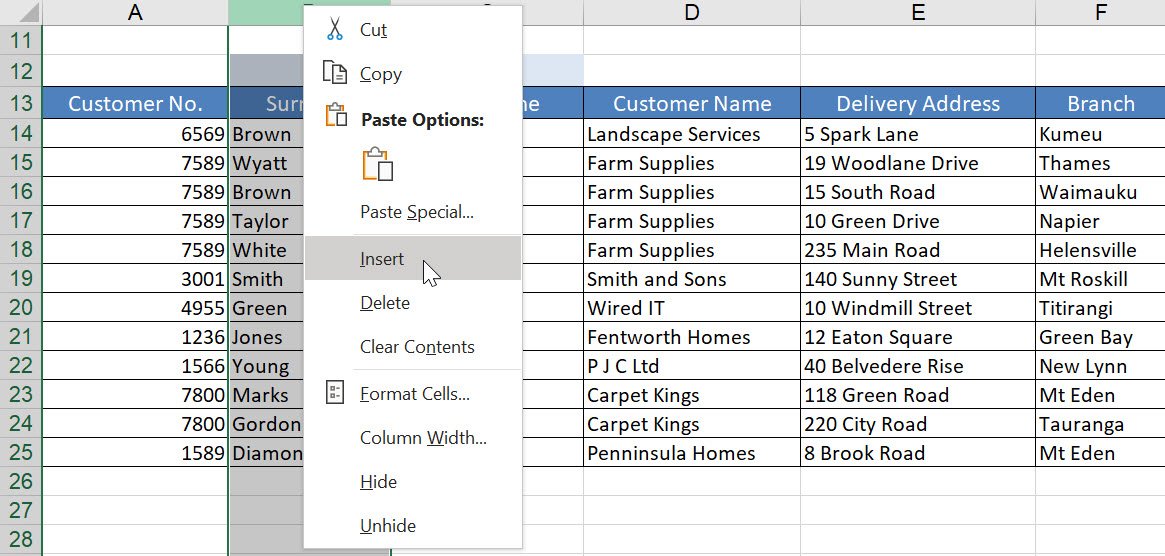Open Paste Special dialog

[x=412, y=212]
